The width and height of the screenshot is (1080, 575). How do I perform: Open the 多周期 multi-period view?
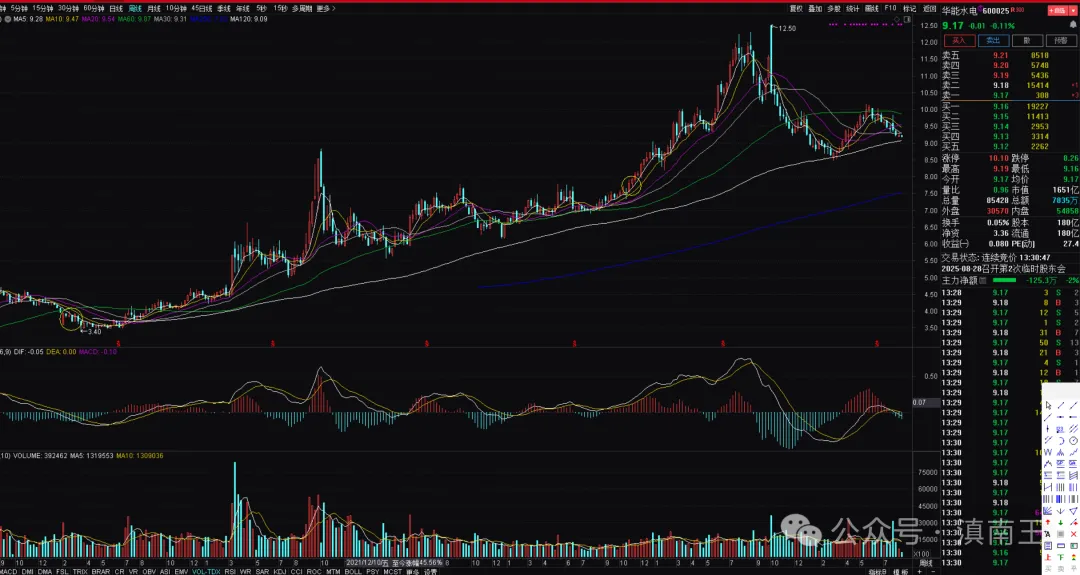click(302, 8)
